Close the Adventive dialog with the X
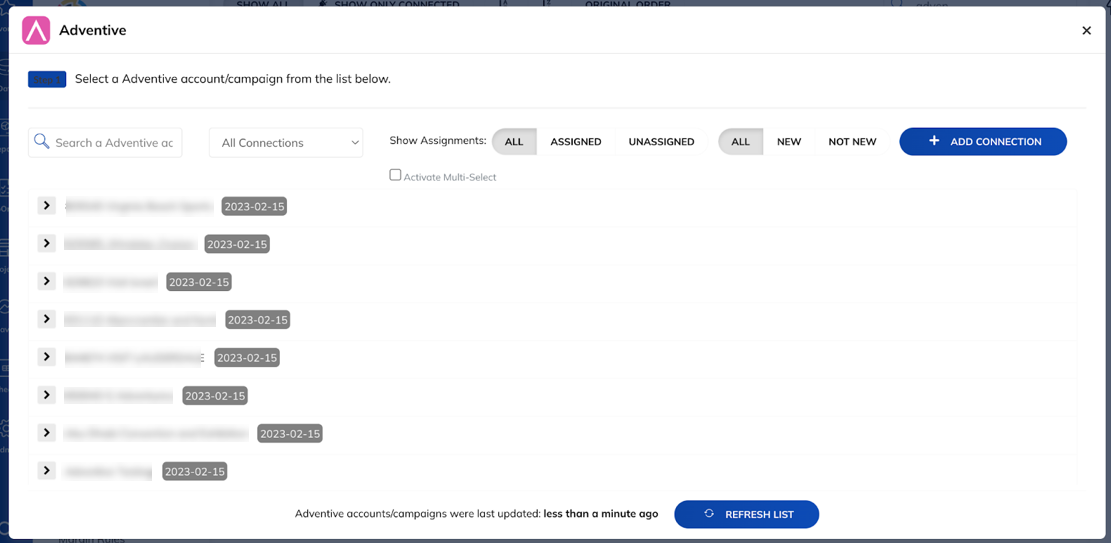Viewport: 1111px width, 543px height. point(1086,30)
